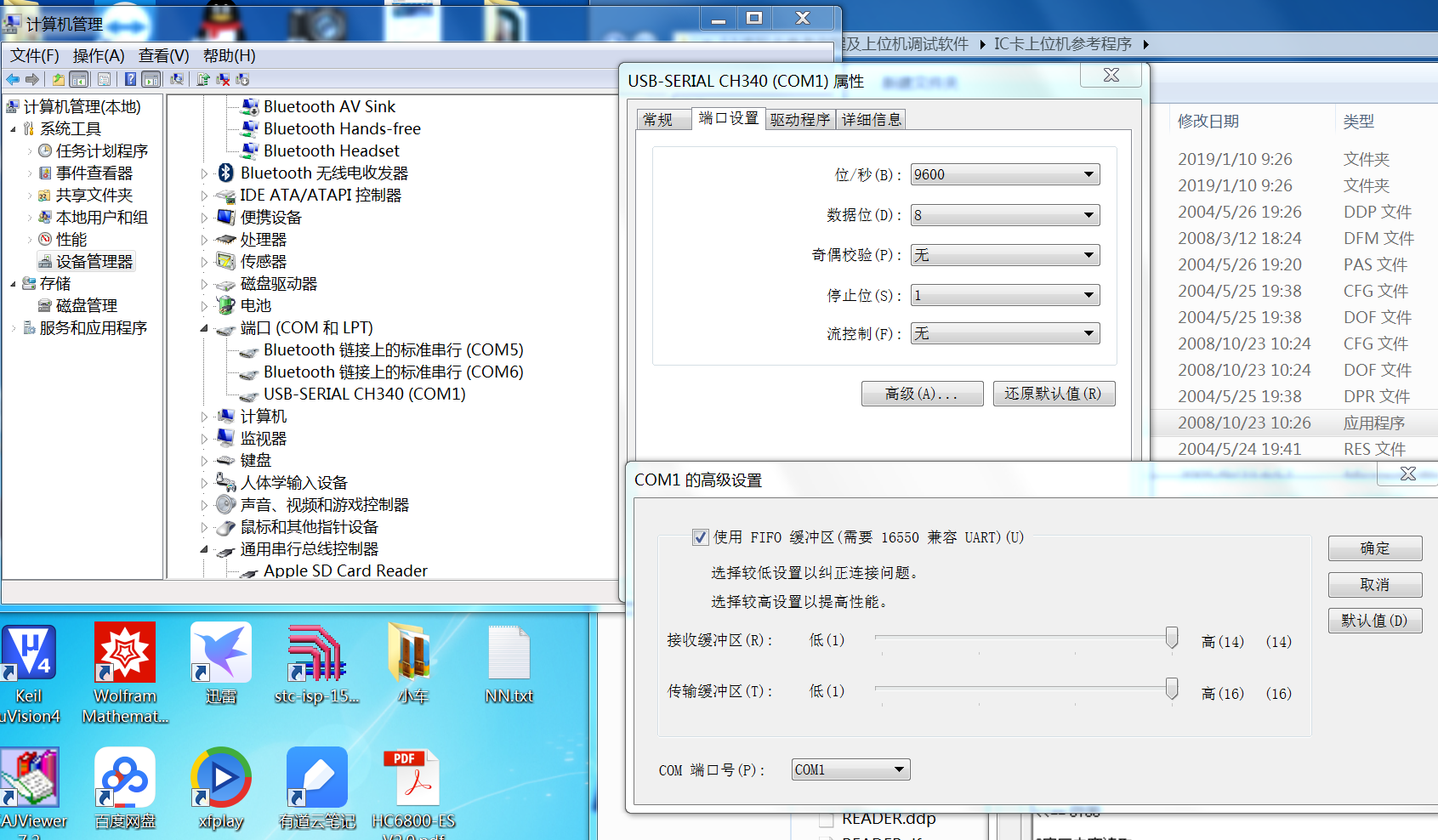
Task: Open the COM 端口号 dropdown
Action: pyautogui.click(x=898, y=769)
